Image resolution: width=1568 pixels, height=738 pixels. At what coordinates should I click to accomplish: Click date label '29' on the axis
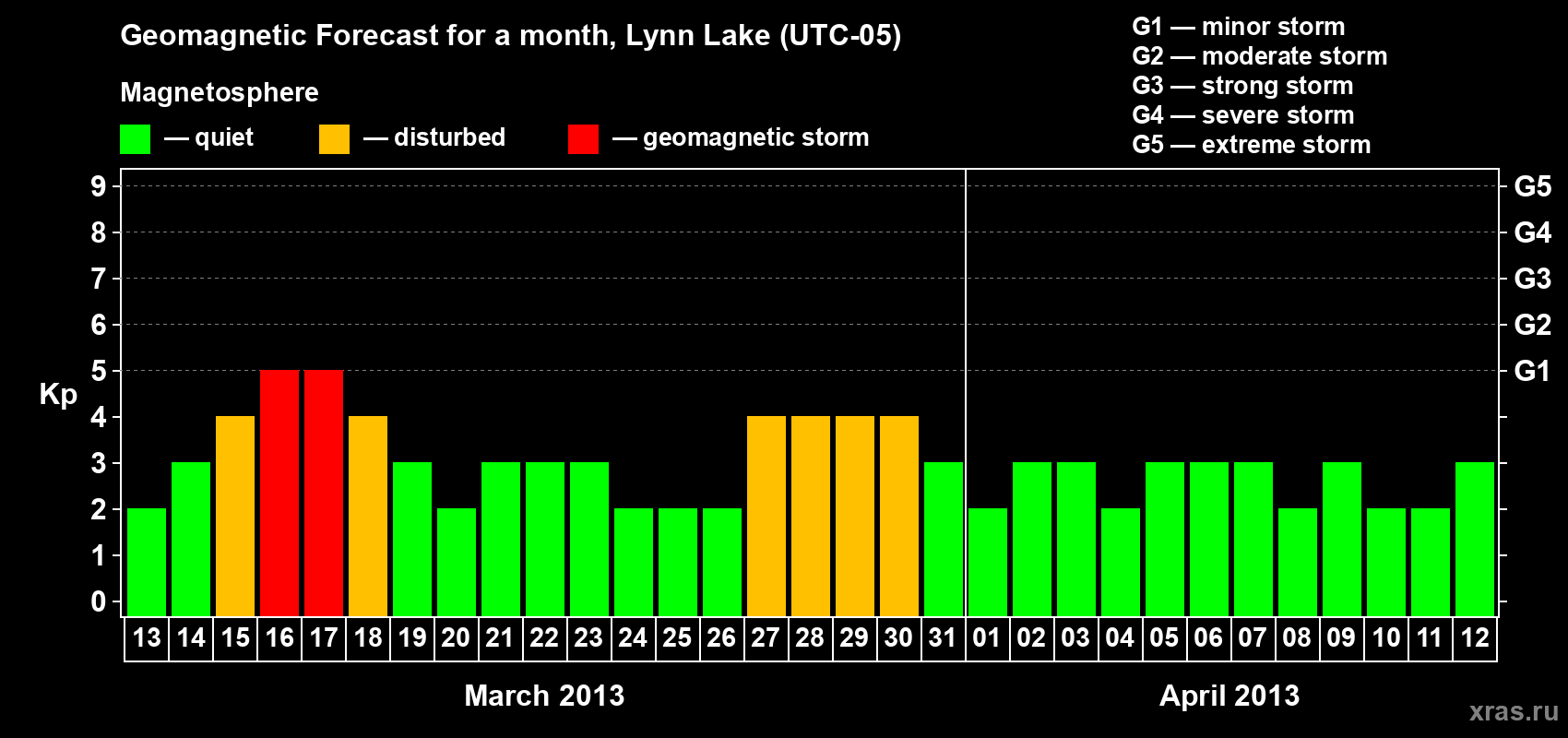pyautogui.click(x=854, y=637)
